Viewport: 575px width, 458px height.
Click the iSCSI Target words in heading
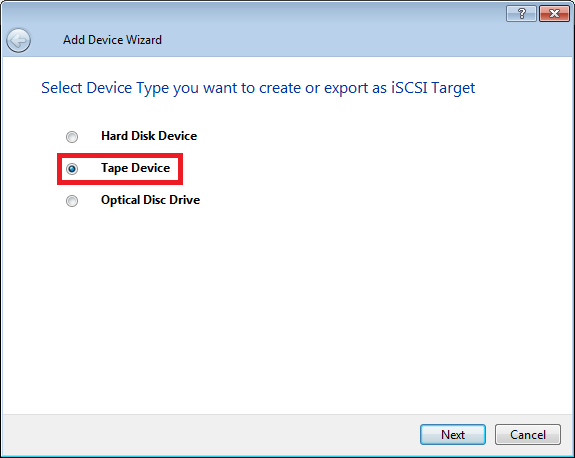click(x=433, y=88)
